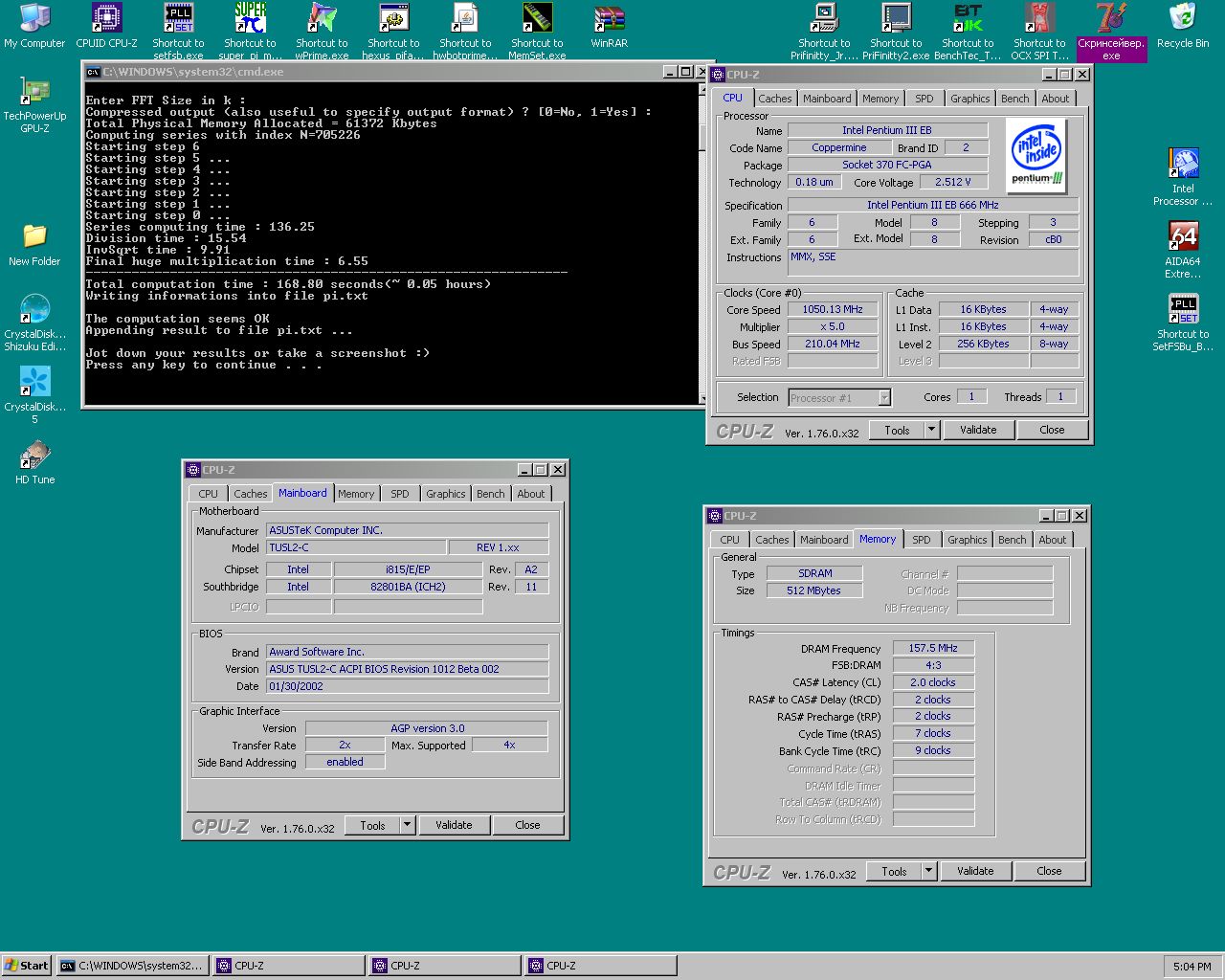
Task: Click Close in the top CPU-Z window
Action: pyautogui.click(x=1052, y=430)
